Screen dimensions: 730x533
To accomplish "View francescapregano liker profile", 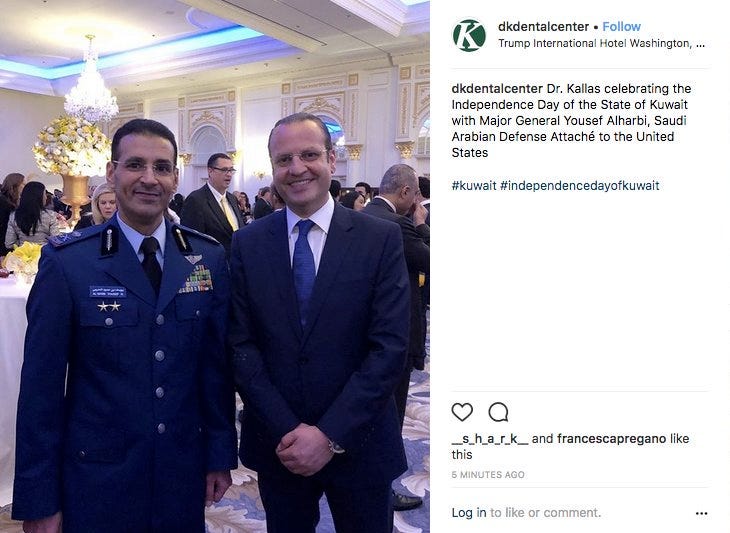I will coord(612,439).
